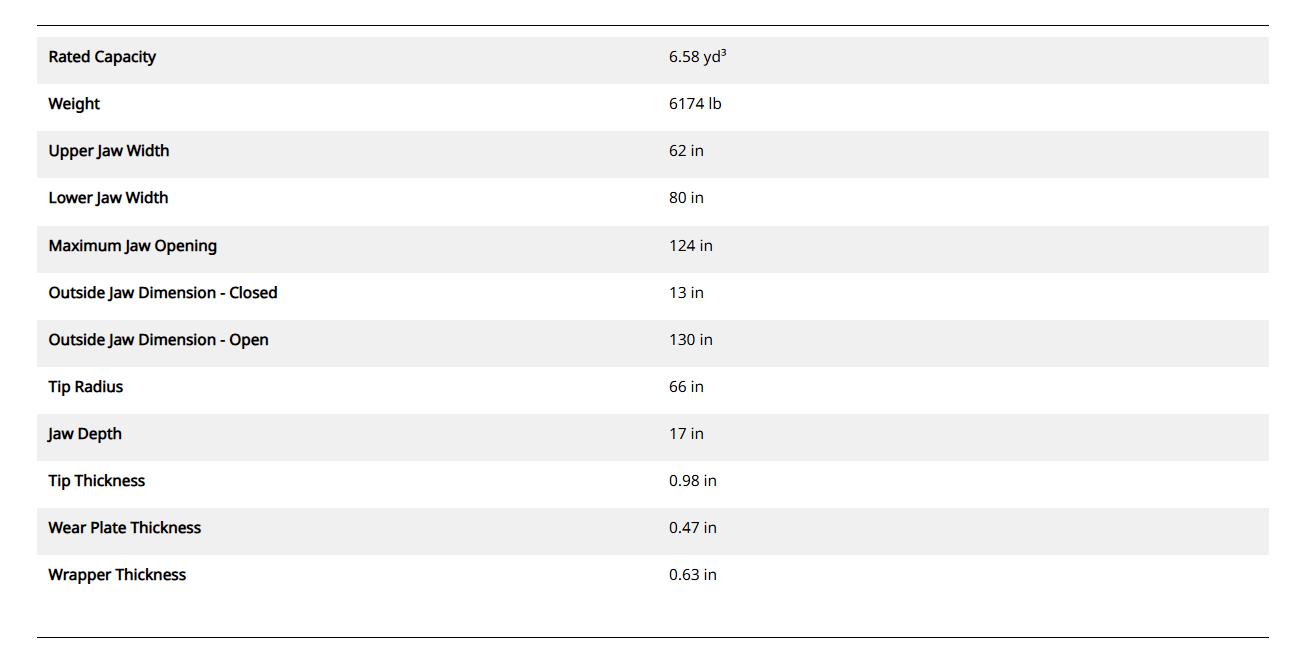Select the 62 in value
The image size is (1308, 667).
coord(686,151)
